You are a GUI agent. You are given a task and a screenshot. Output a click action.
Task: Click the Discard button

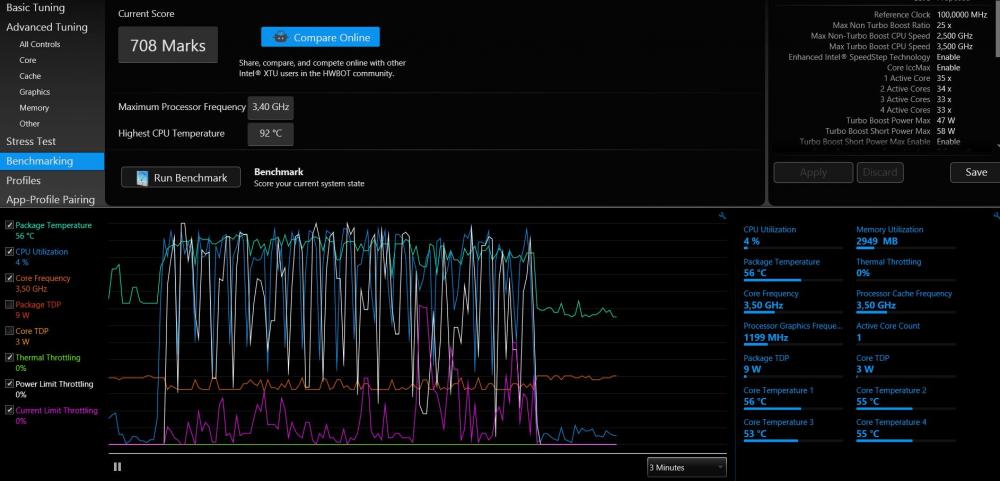pyautogui.click(x=879, y=172)
